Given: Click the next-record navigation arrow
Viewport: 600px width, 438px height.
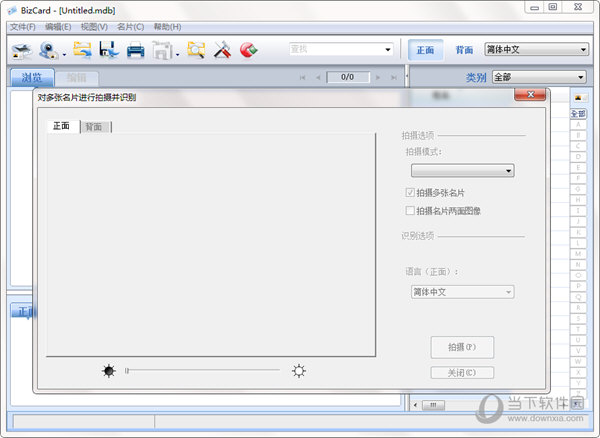Looking at the screenshot, I should pyautogui.click(x=378, y=78).
